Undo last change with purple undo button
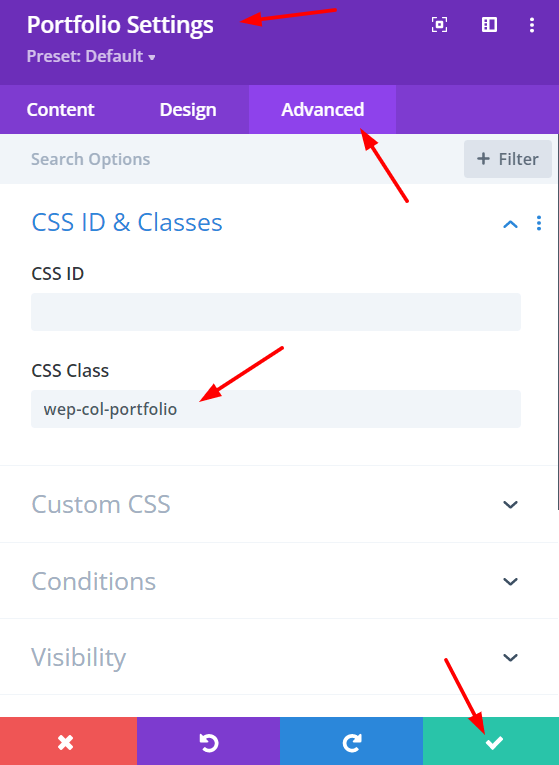The image size is (559, 765). pyautogui.click(x=208, y=741)
